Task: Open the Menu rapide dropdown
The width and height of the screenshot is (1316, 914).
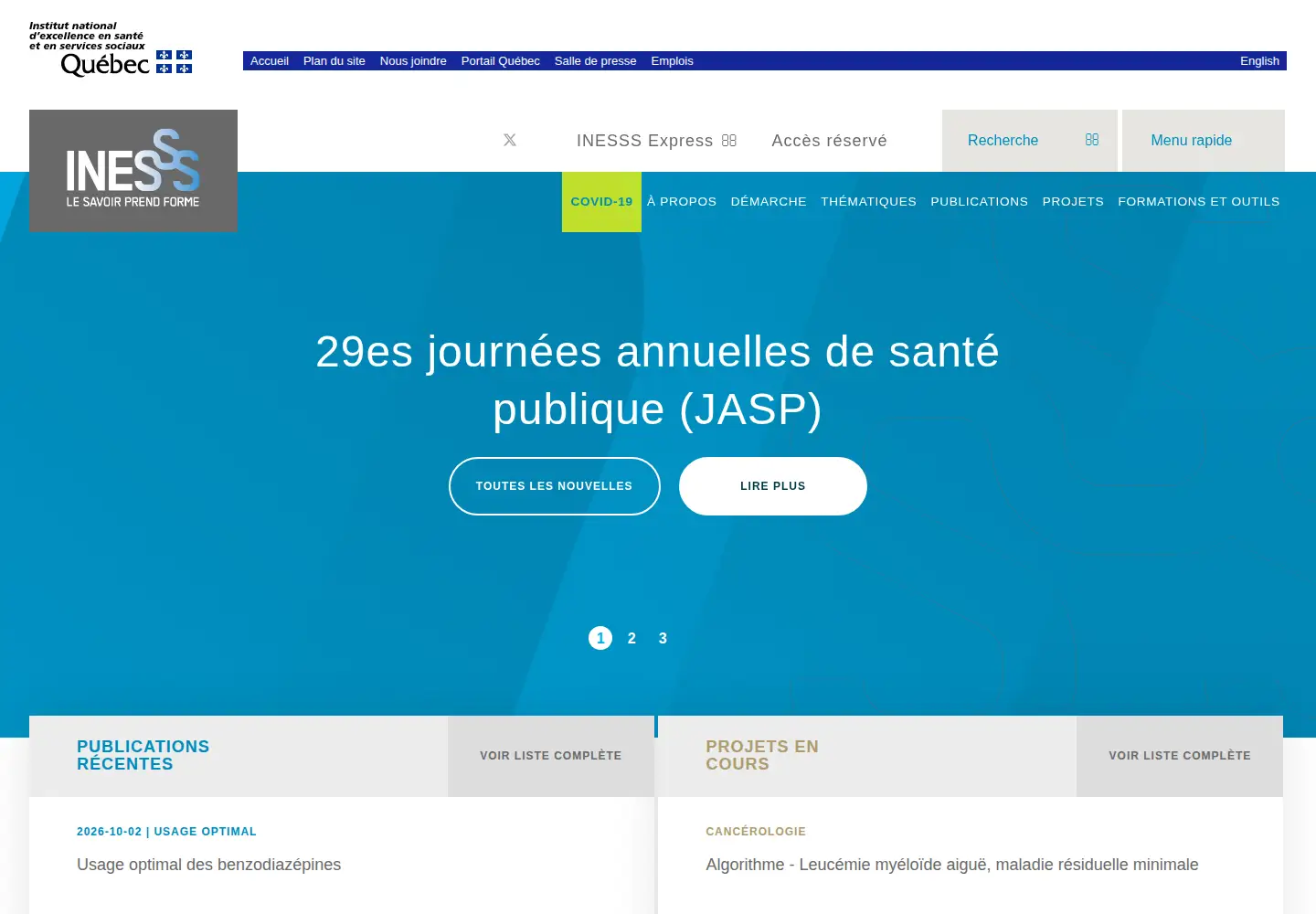Action: (x=1203, y=141)
